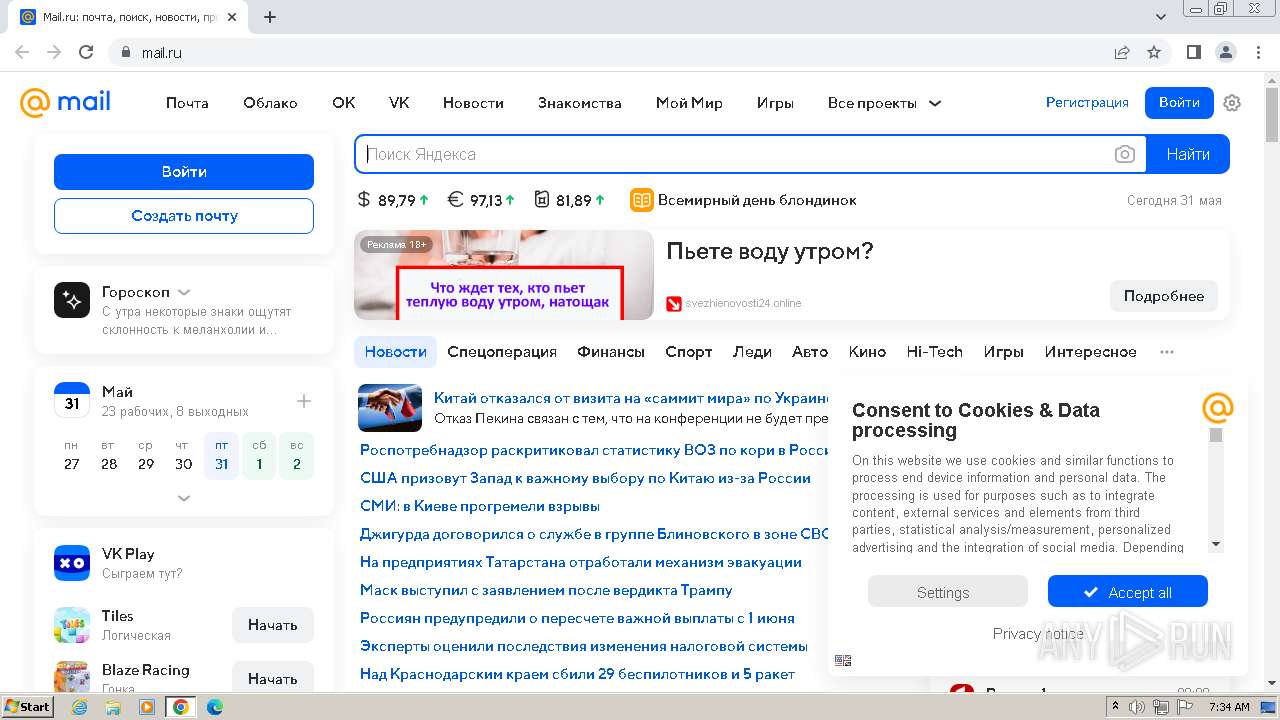Click the camera image search icon
The width and height of the screenshot is (1280, 720).
click(1125, 154)
